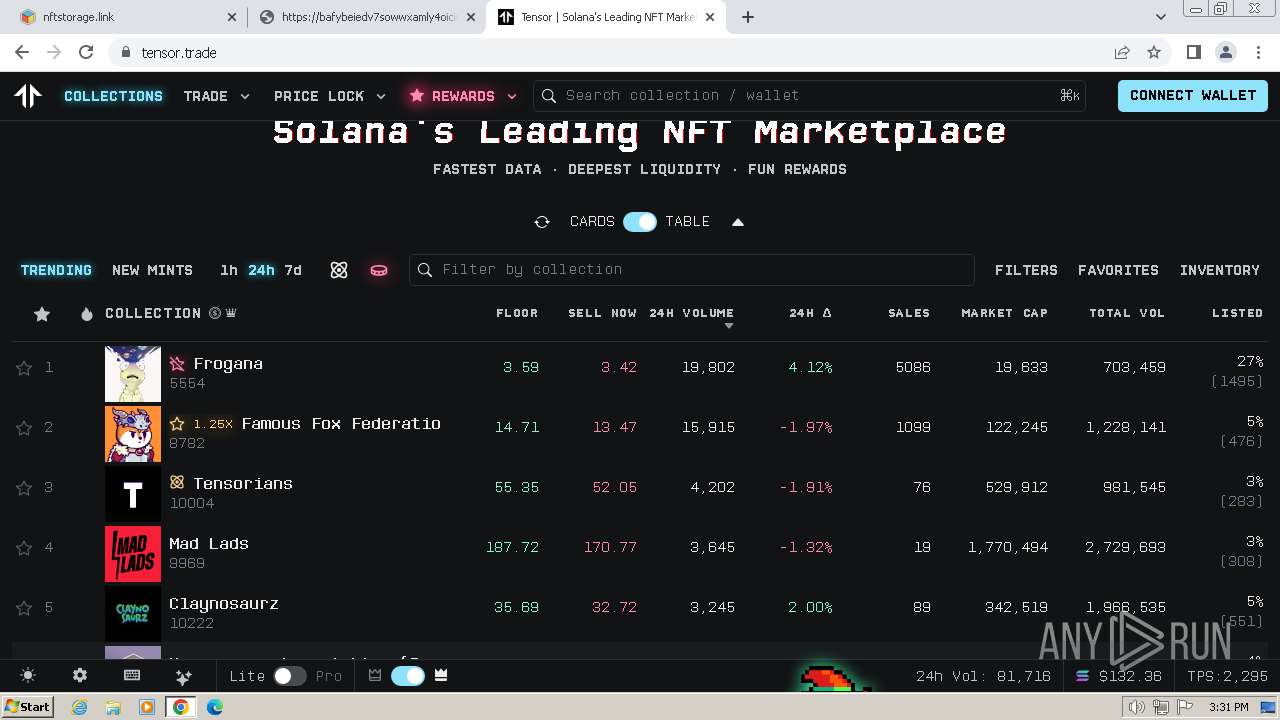Switch to the NEW MINTS tab
Screen dimensions: 1280x720
152,270
